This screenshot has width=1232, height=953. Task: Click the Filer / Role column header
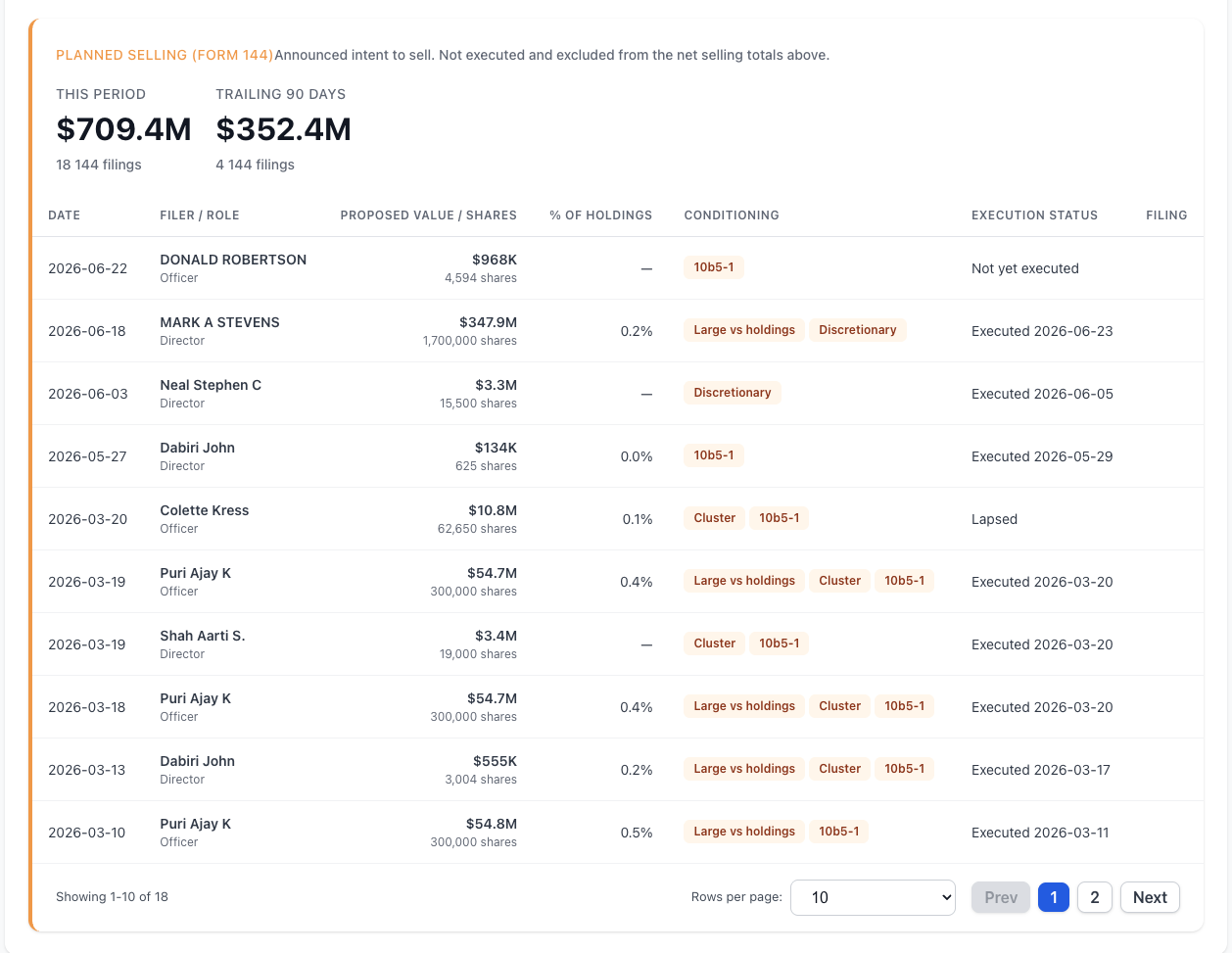[x=200, y=215]
